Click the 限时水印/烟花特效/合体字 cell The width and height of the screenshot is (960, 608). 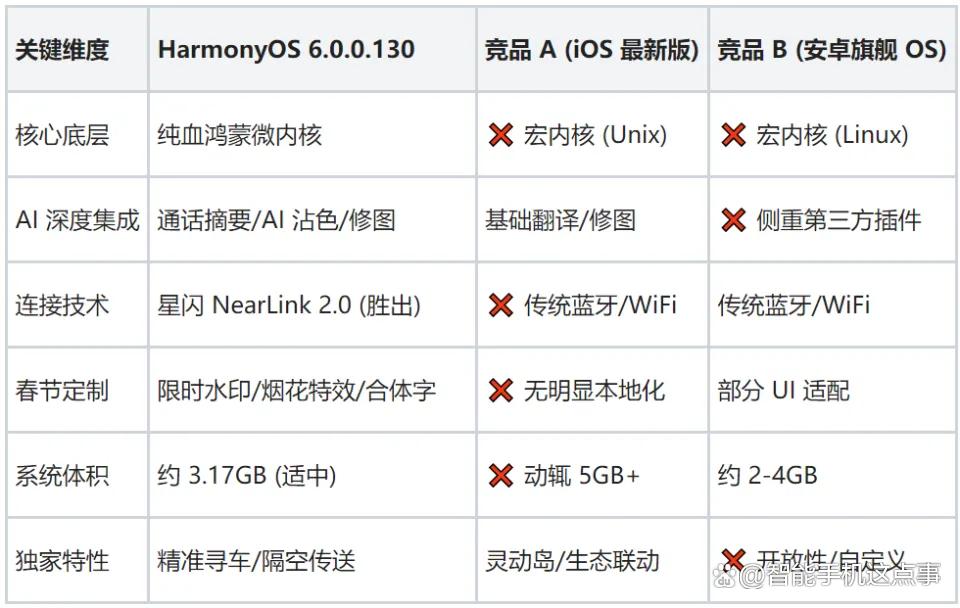pos(297,390)
